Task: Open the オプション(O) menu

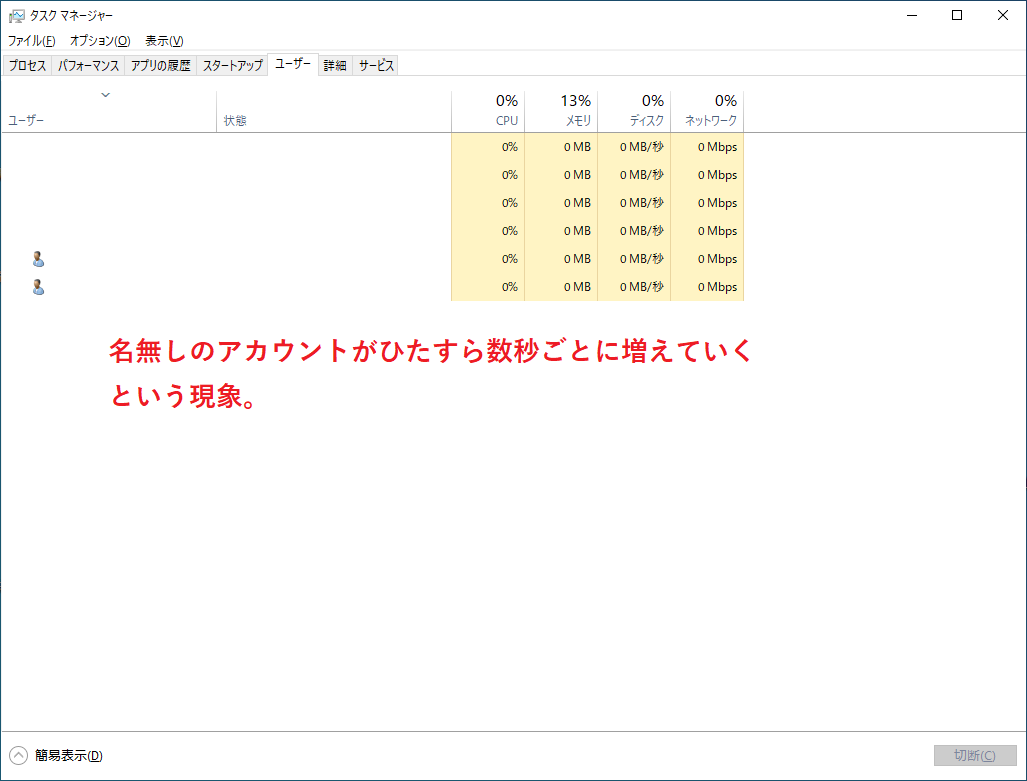Action: pos(99,41)
